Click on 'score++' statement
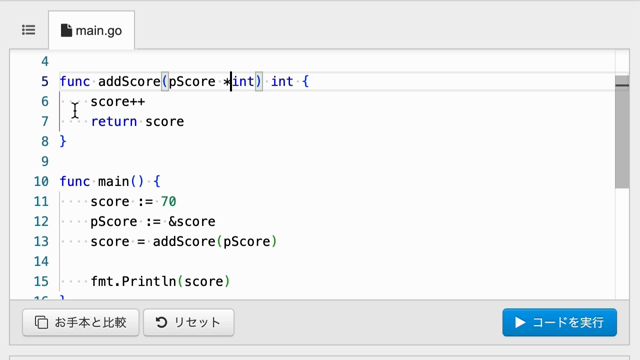640x360 pixels. [x=118, y=102]
